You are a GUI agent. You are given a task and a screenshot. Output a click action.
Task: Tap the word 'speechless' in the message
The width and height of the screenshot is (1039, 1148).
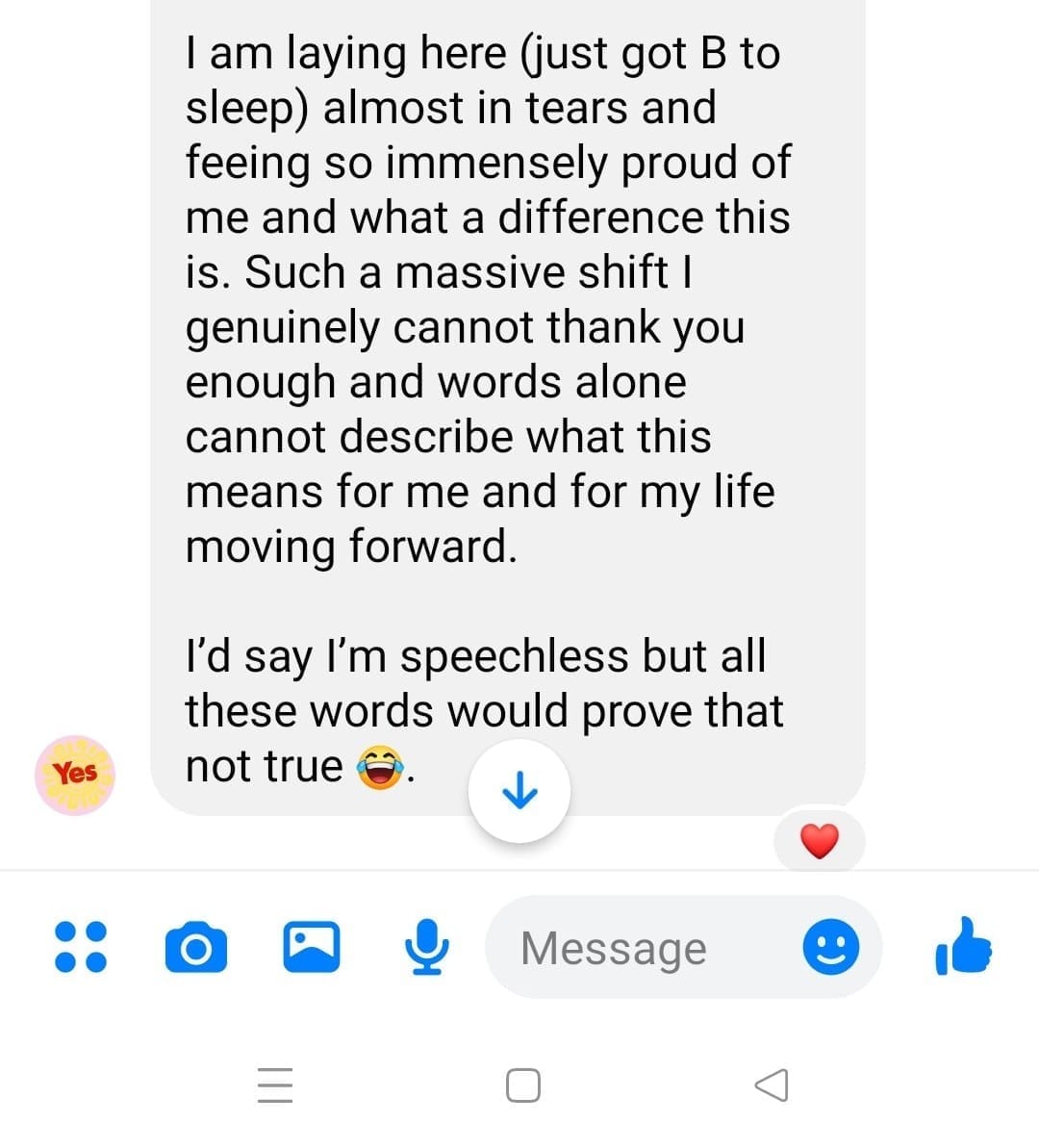[514, 656]
